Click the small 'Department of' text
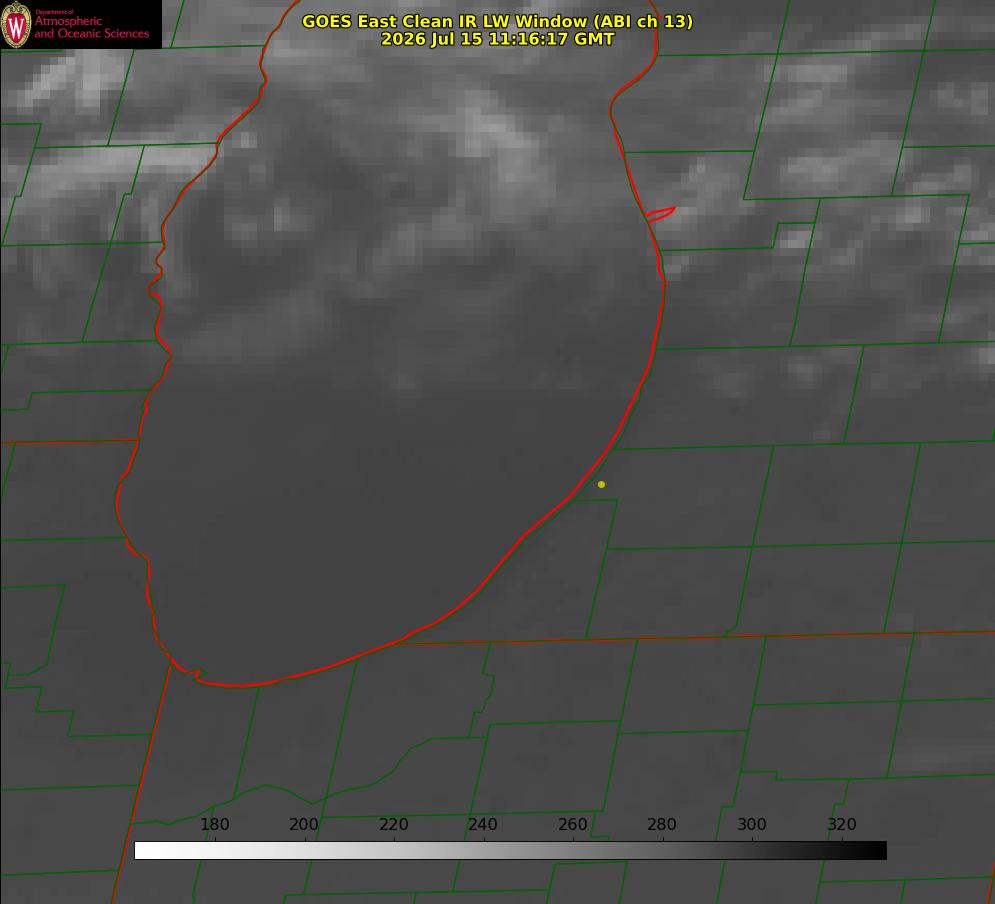The image size is (995, 904). 54,12
